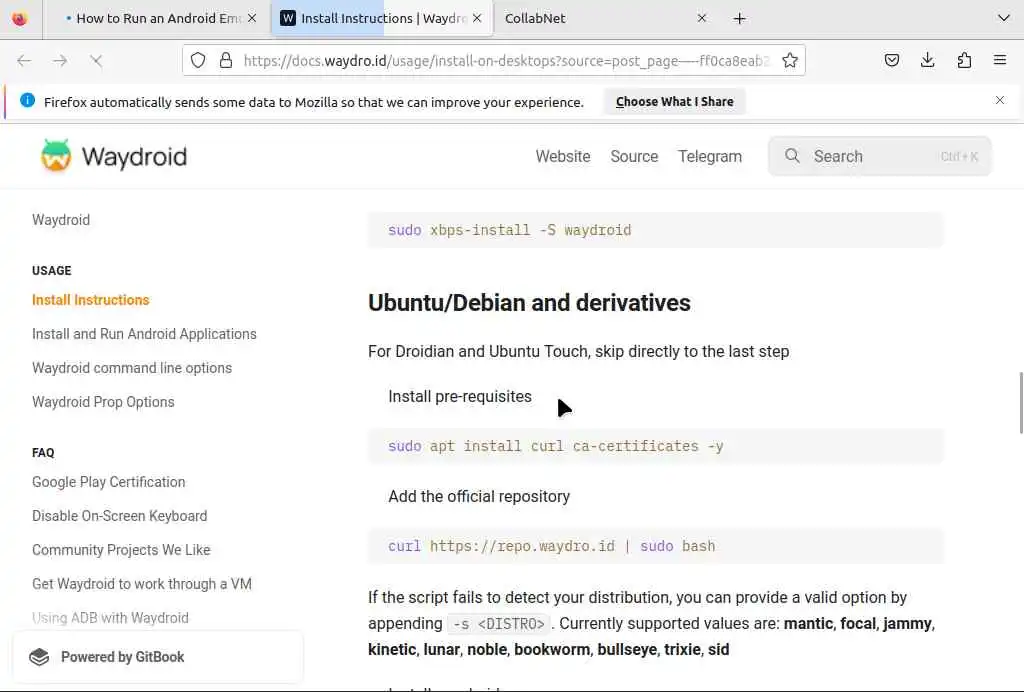This screenshot has width=1024, height=692.
Task: Click the page vertical scrollbar thumb
Action: (1021, 402)
